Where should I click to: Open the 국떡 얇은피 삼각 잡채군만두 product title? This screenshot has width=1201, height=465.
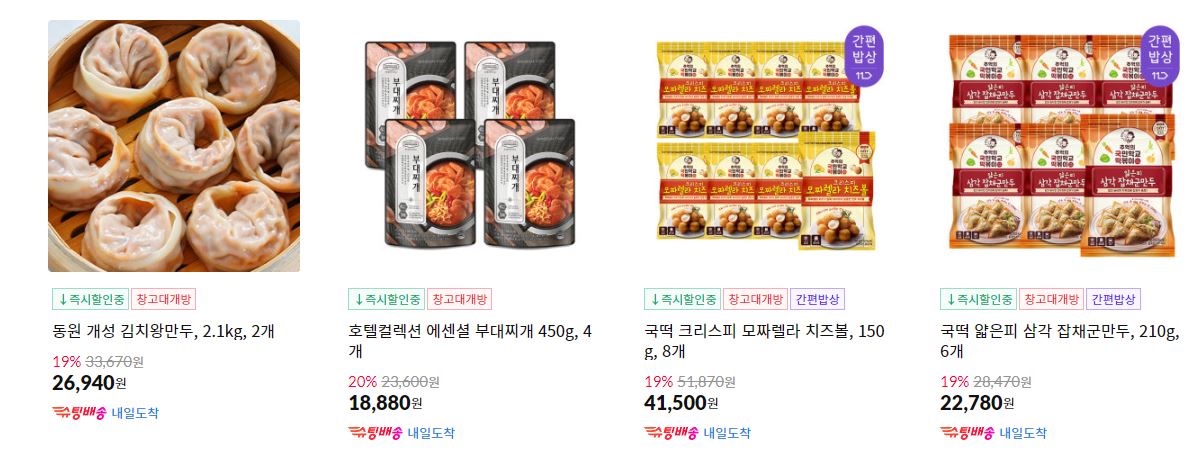pyautogui.click(x=1061, y=341)
